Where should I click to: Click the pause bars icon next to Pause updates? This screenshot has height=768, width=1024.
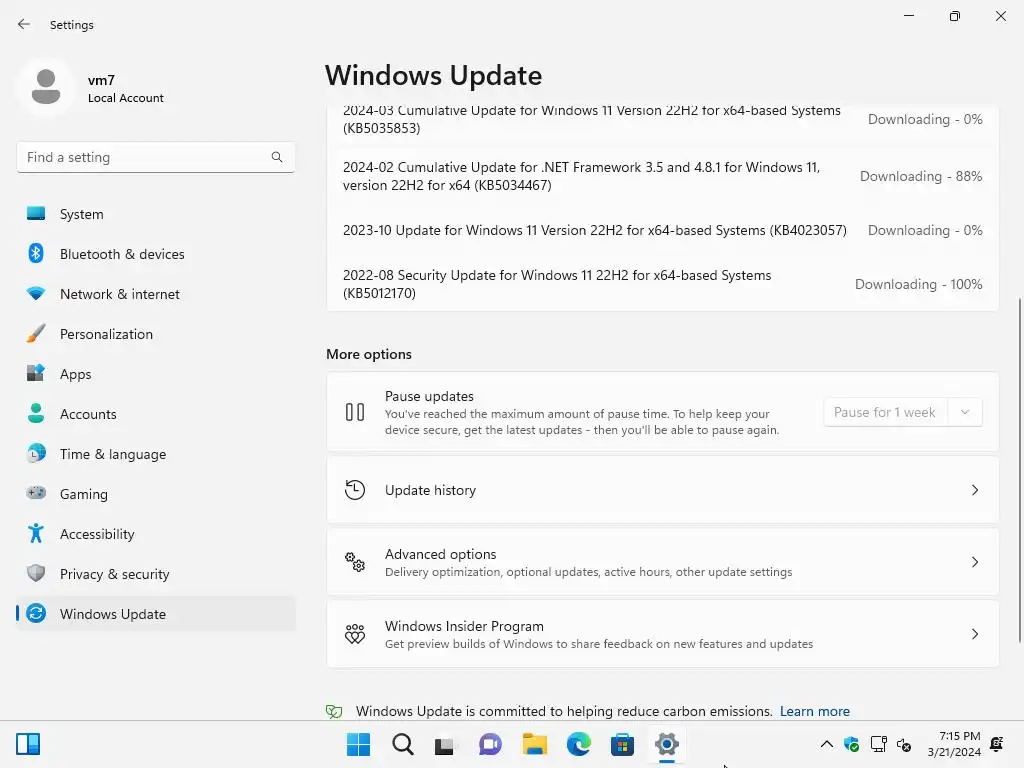pos(355,412)
